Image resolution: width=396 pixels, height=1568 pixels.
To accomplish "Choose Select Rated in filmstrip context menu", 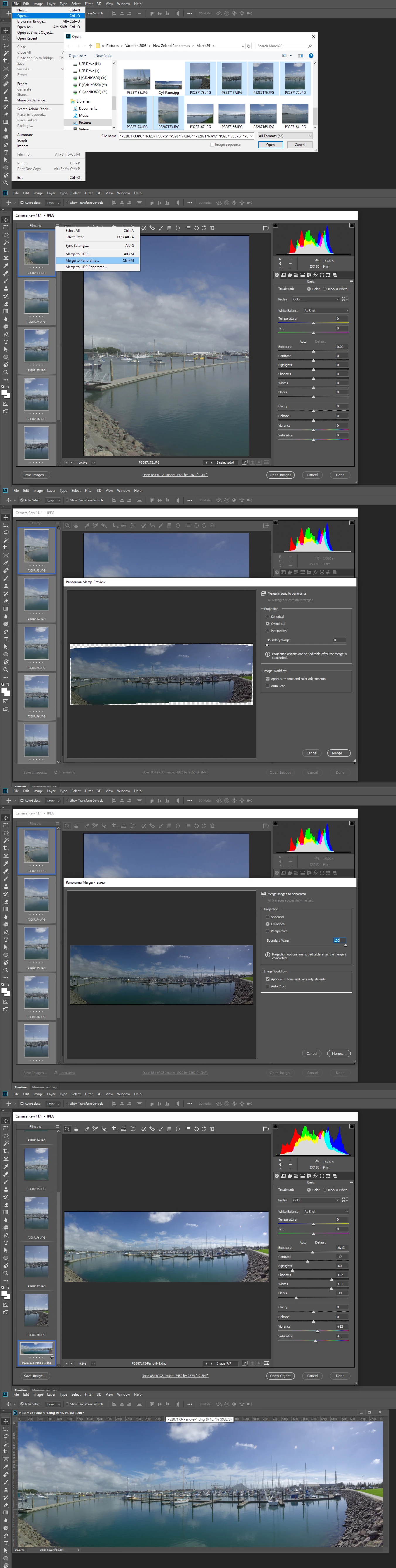I will [98, 237].
